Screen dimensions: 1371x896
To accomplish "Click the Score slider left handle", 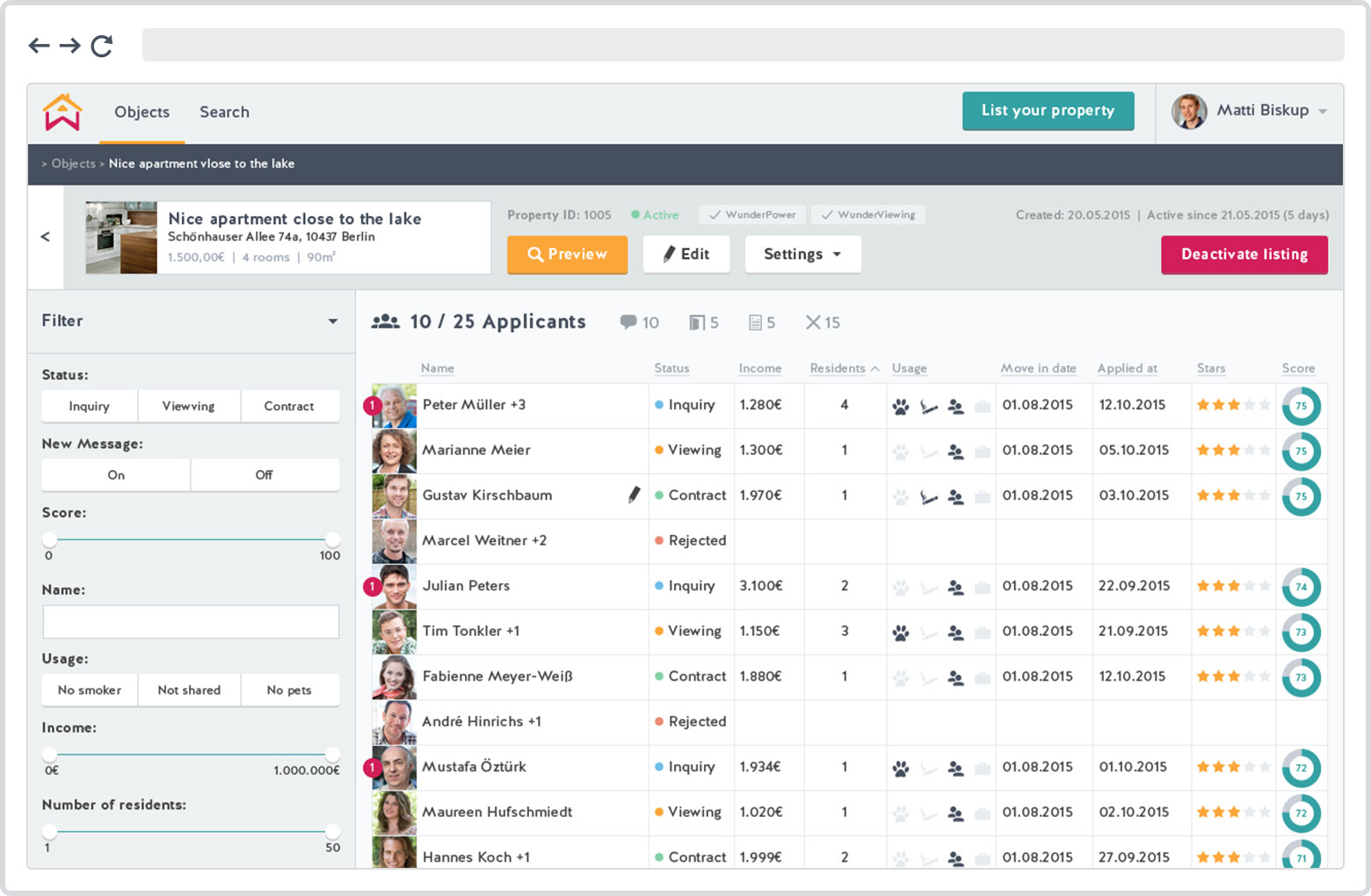I will (50, 539).
